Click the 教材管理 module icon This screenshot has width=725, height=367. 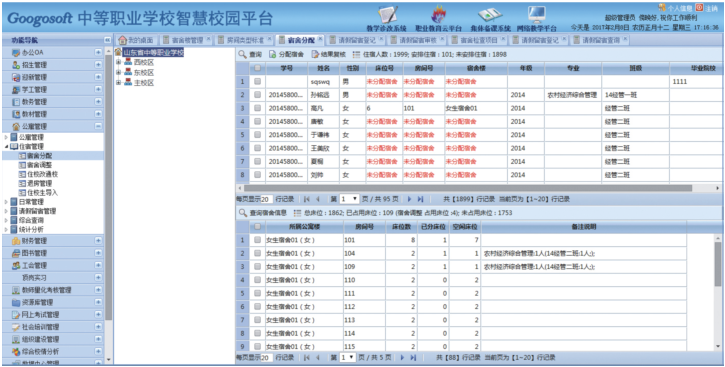pyautogui.click(x=16, y=114)
